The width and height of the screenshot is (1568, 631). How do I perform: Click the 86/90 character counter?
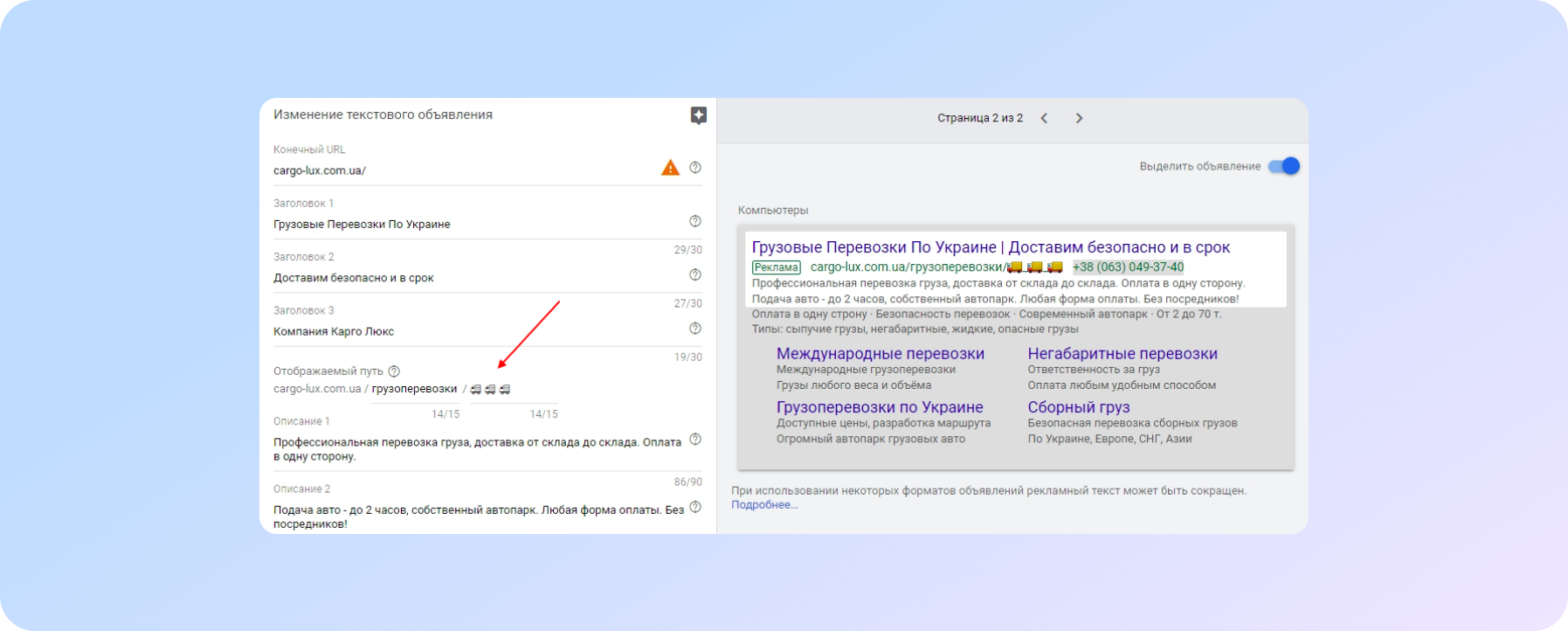coord(688,482)
